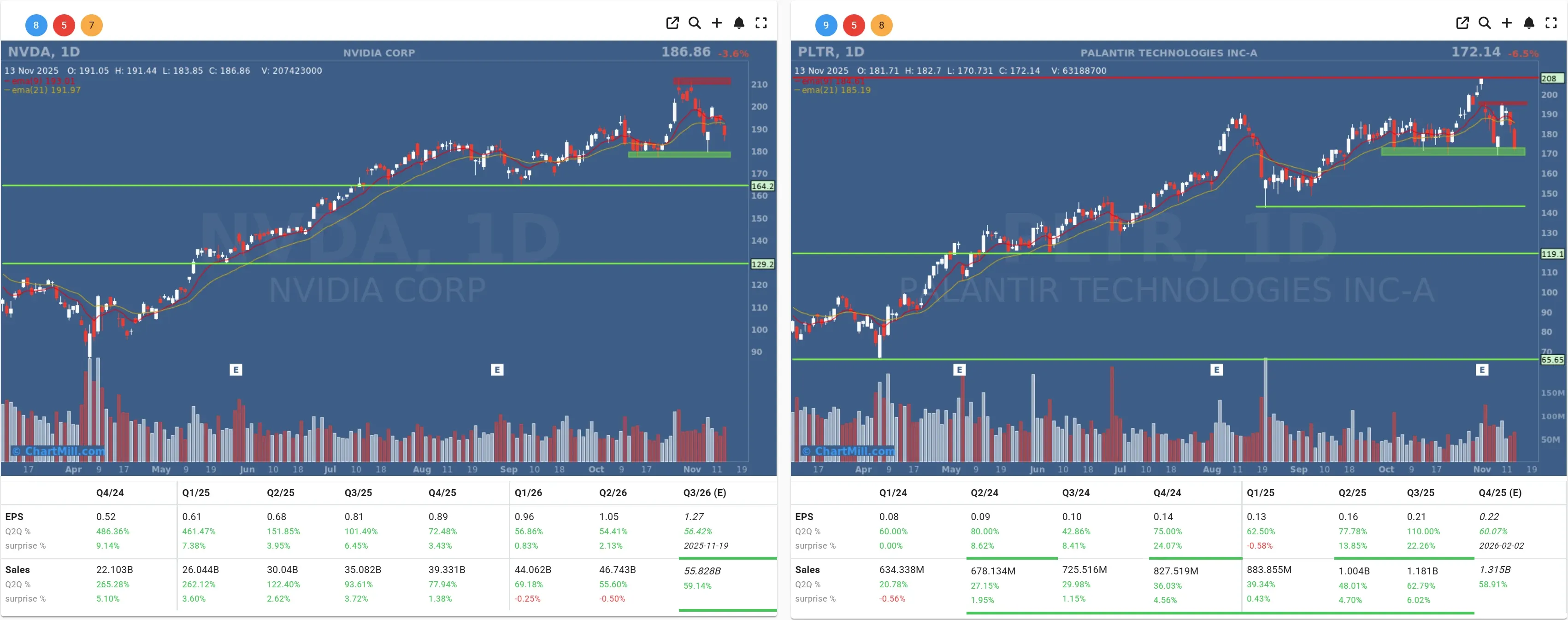Viewport: 1568px width, 620px height.
Task: Set an alert via the PLTR bell icon
Action: (1528, 23)
